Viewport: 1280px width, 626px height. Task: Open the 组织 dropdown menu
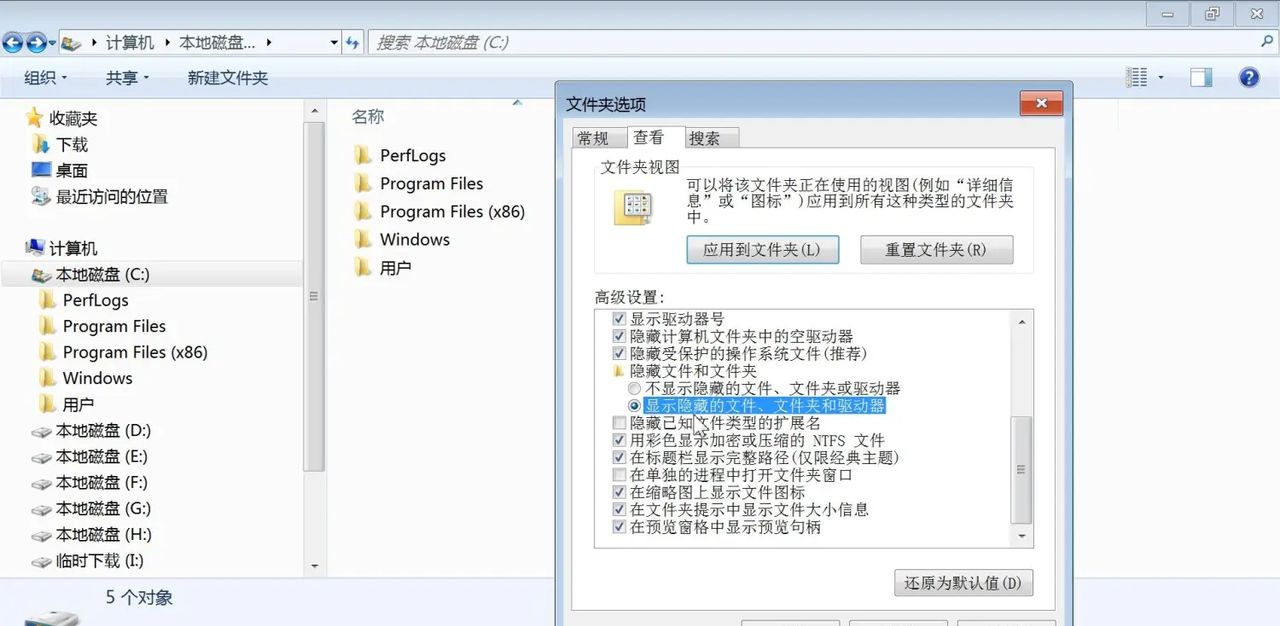(46, 77)
